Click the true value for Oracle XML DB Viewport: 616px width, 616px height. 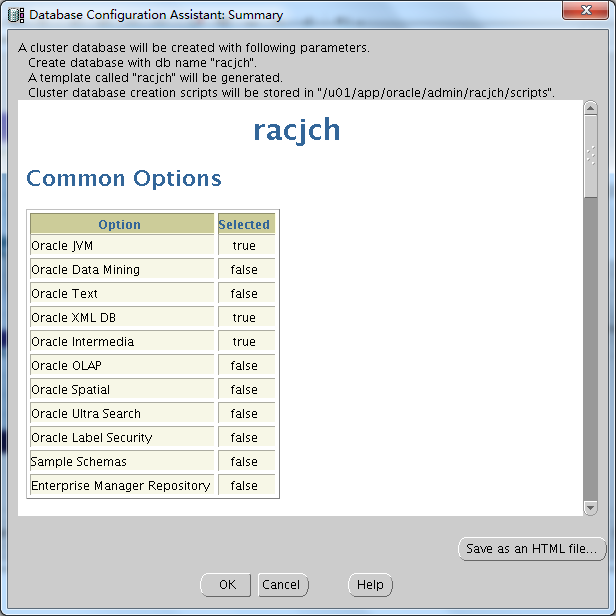(246, 318)
